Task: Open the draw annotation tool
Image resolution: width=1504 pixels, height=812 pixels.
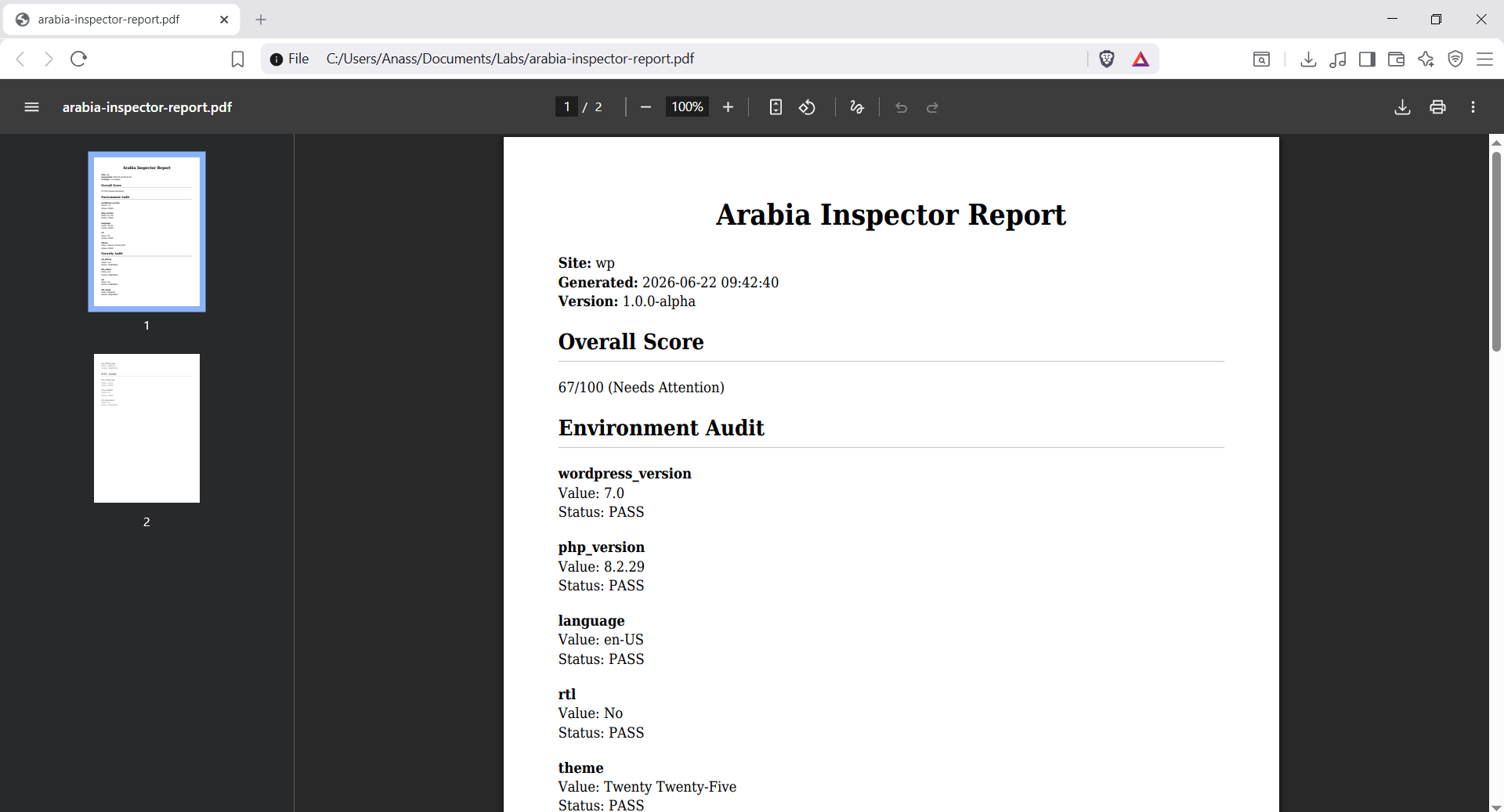Action: coord(857,107)
